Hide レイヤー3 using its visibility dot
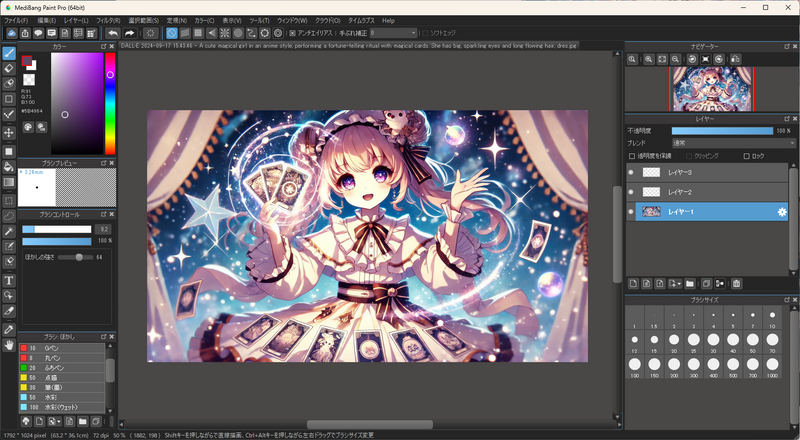 point(631,173)
